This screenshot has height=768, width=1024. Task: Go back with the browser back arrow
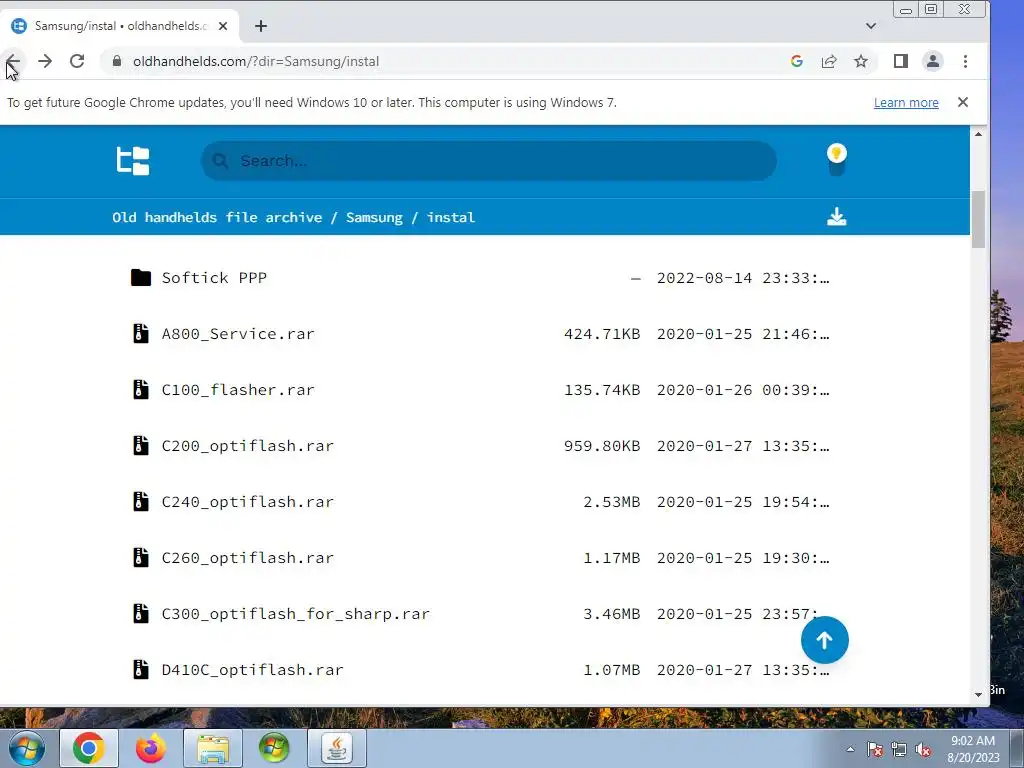point(12,61)
